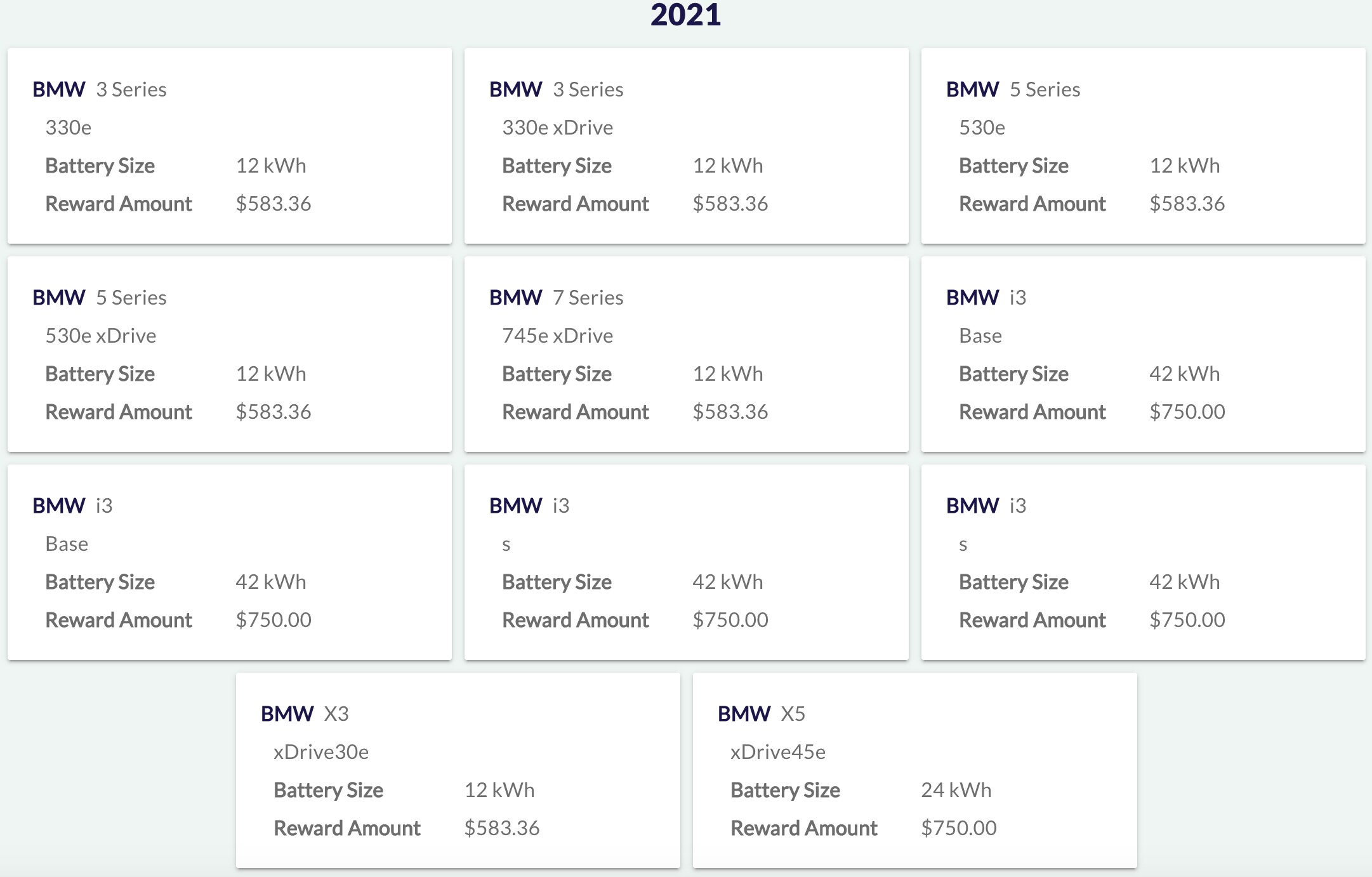Open the BMW X3 card title
The height and width of the screenshot is (877, 1372).
click(305, 714)
